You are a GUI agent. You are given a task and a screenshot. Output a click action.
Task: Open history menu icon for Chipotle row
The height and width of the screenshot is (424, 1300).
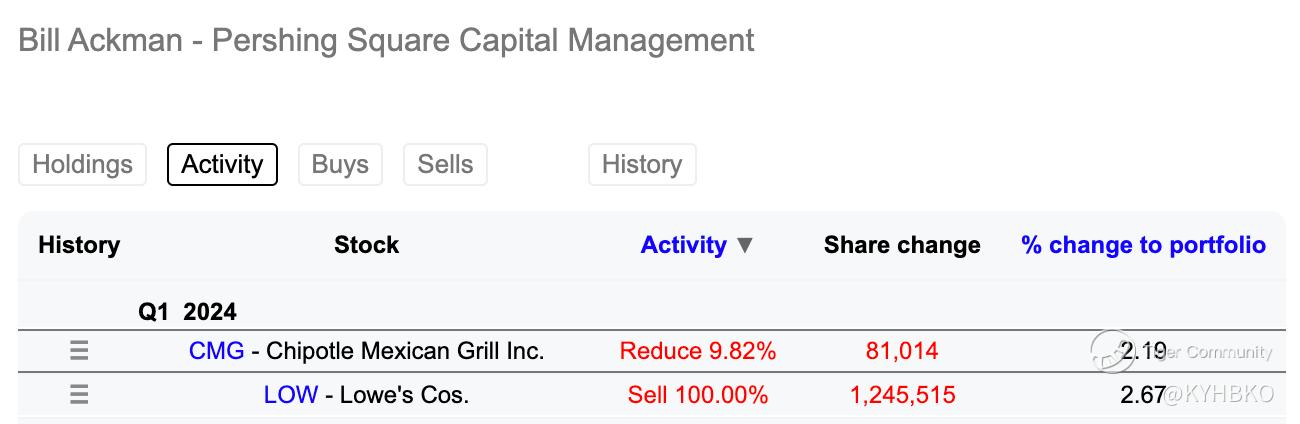[79, 351]
